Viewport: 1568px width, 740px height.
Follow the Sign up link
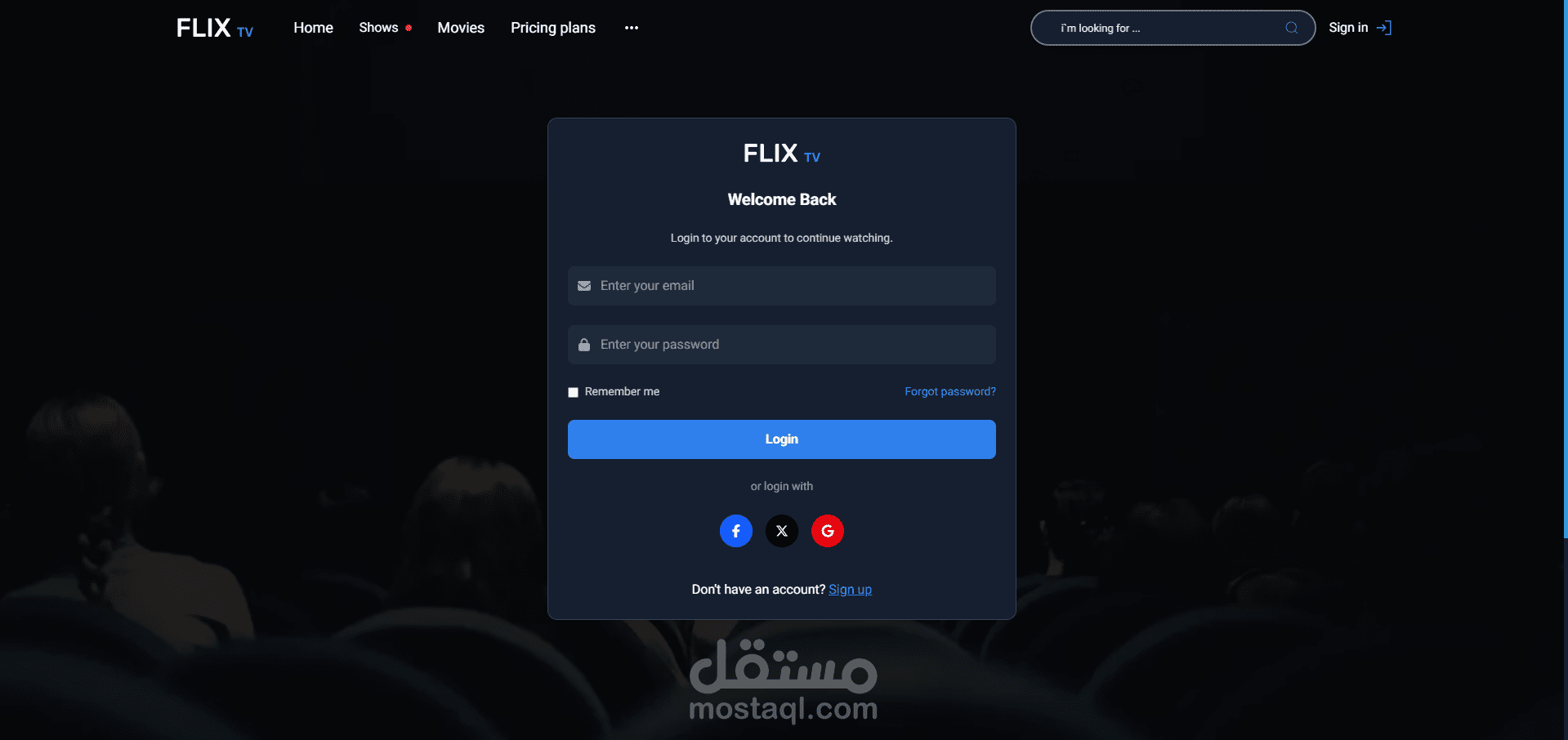tap(850, 590)
